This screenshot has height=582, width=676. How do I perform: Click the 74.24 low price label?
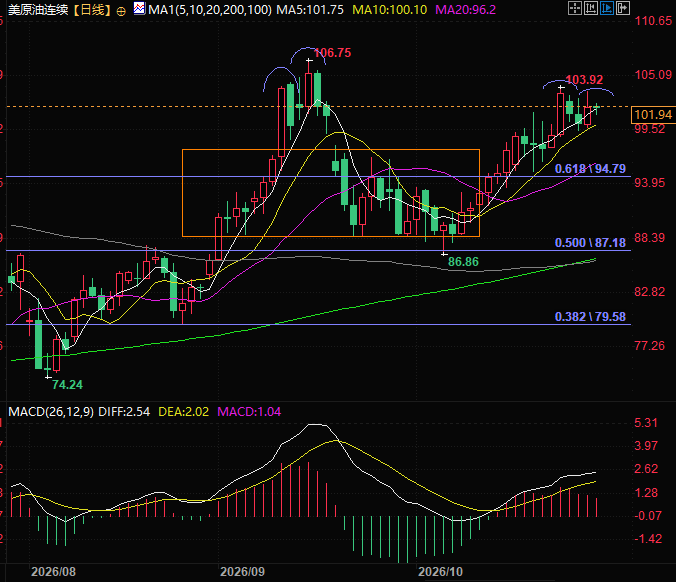point(68,385)
